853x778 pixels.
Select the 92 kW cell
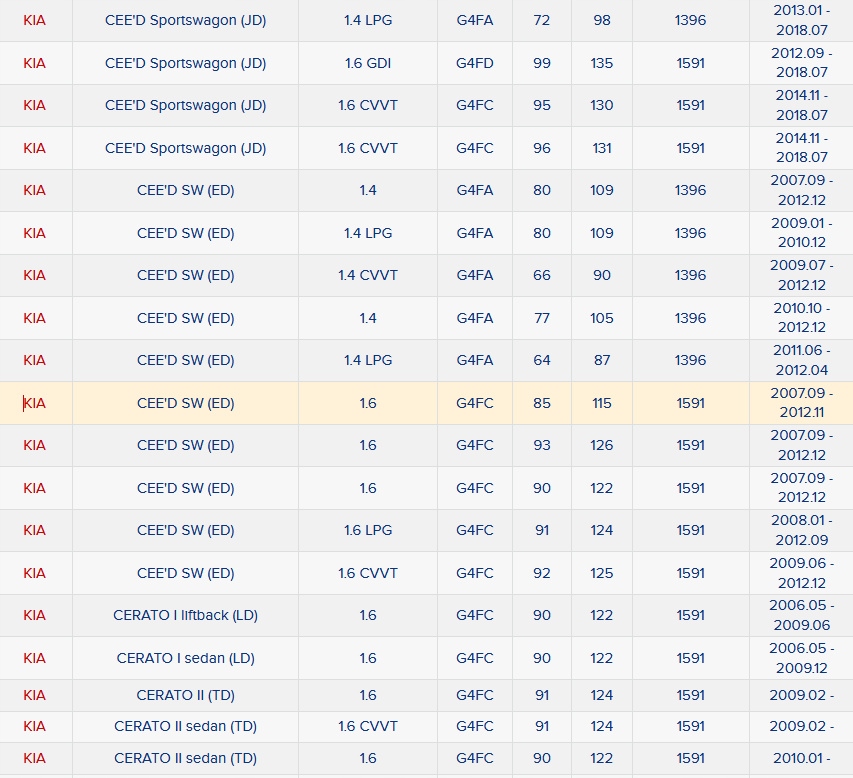pos(542,573)
